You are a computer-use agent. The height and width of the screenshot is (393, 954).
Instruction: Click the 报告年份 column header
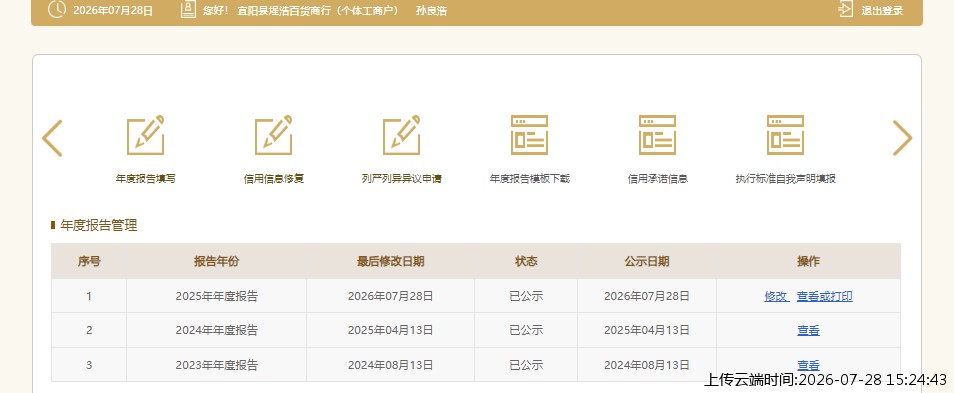(217, 262)
